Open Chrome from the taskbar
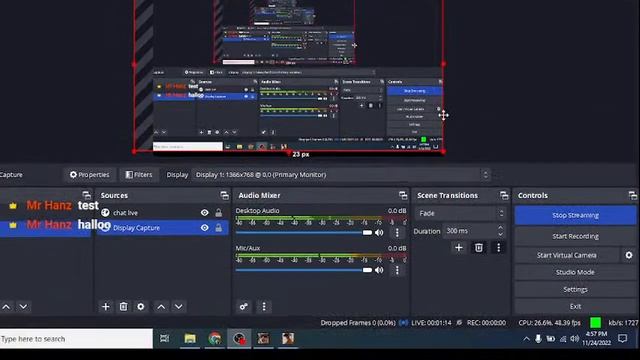The image size is (640, 360). pos(214,338)
